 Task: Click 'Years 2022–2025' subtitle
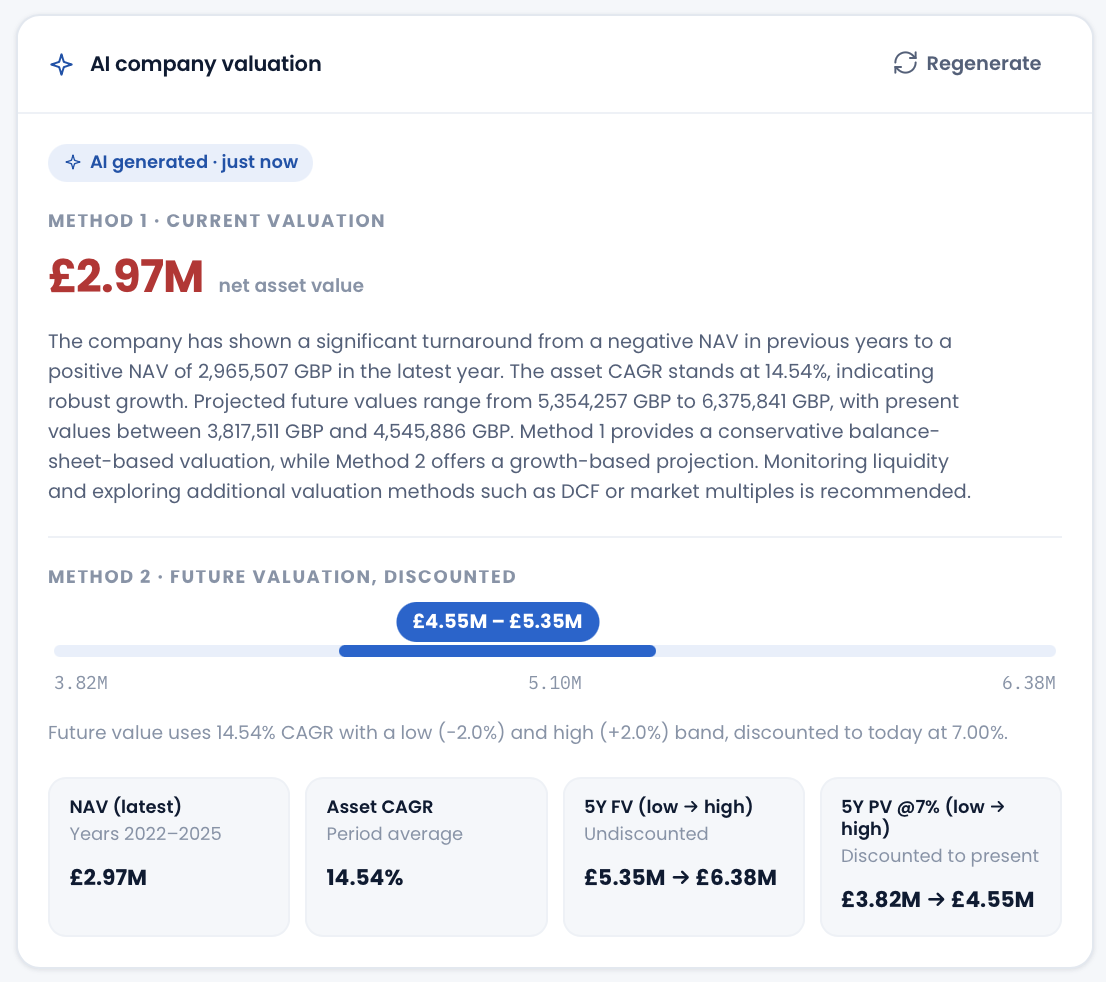point(145,834)
